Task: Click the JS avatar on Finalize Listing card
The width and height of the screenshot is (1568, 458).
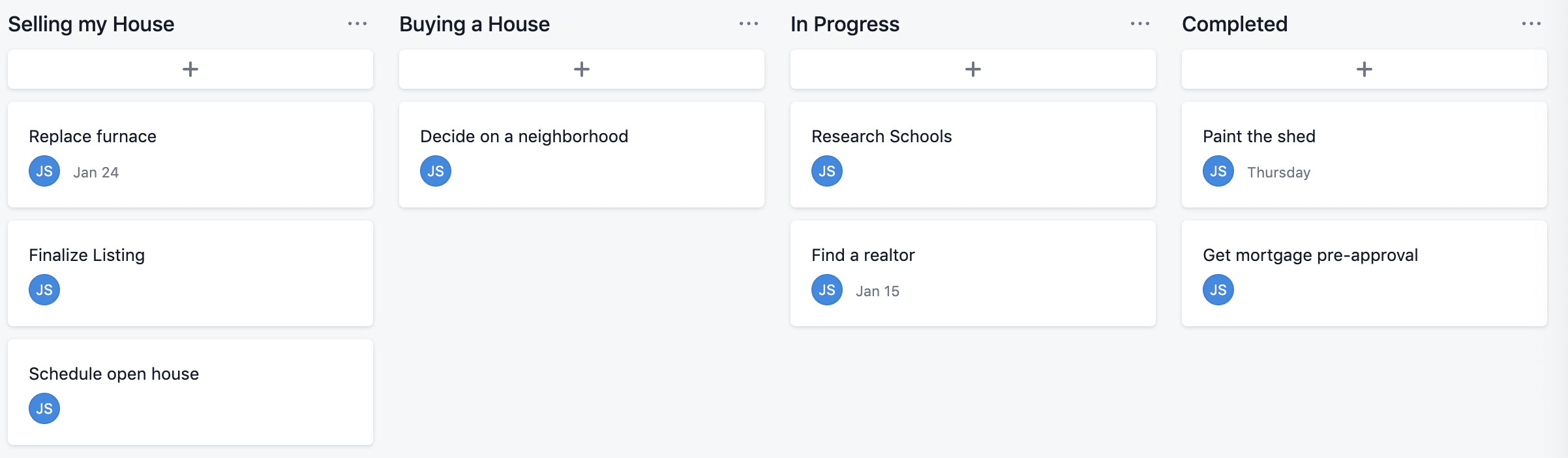Action: tap(43, 290)
